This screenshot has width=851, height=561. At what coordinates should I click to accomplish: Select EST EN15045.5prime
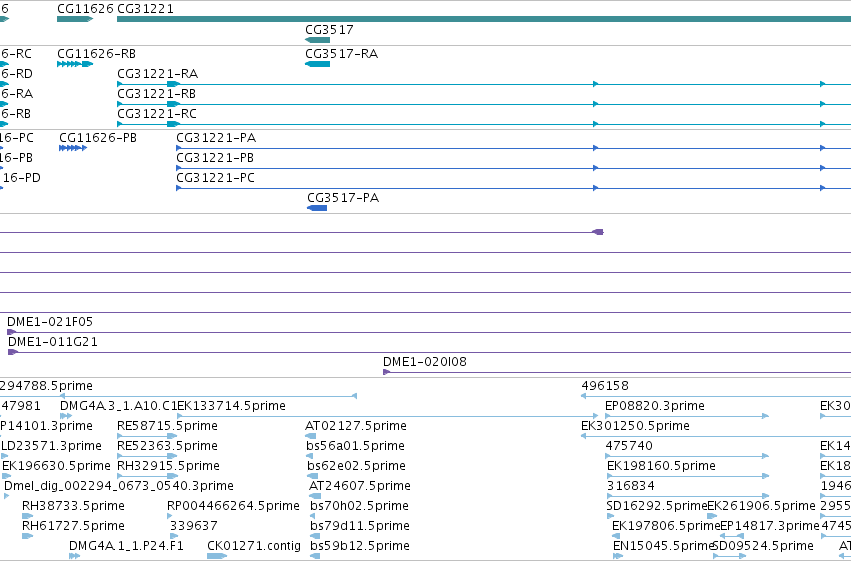click(663, 546)
